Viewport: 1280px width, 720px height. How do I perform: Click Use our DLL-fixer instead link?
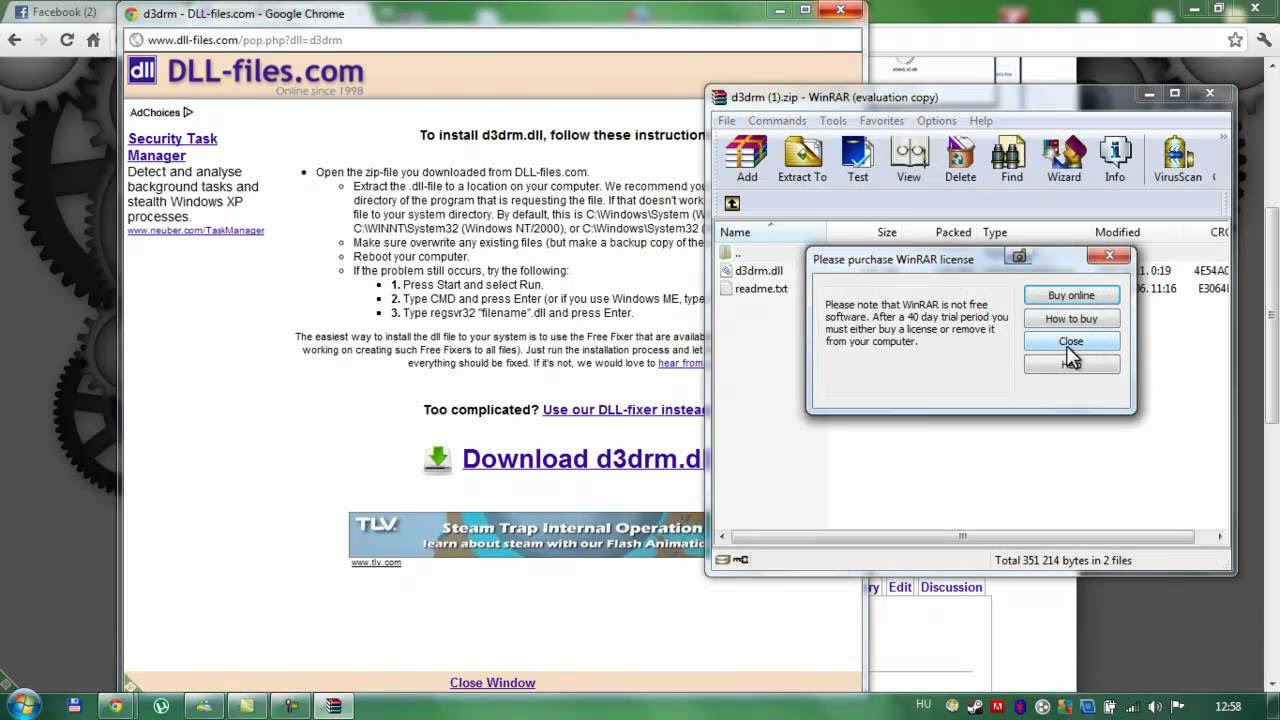click(x=624, y=410)
